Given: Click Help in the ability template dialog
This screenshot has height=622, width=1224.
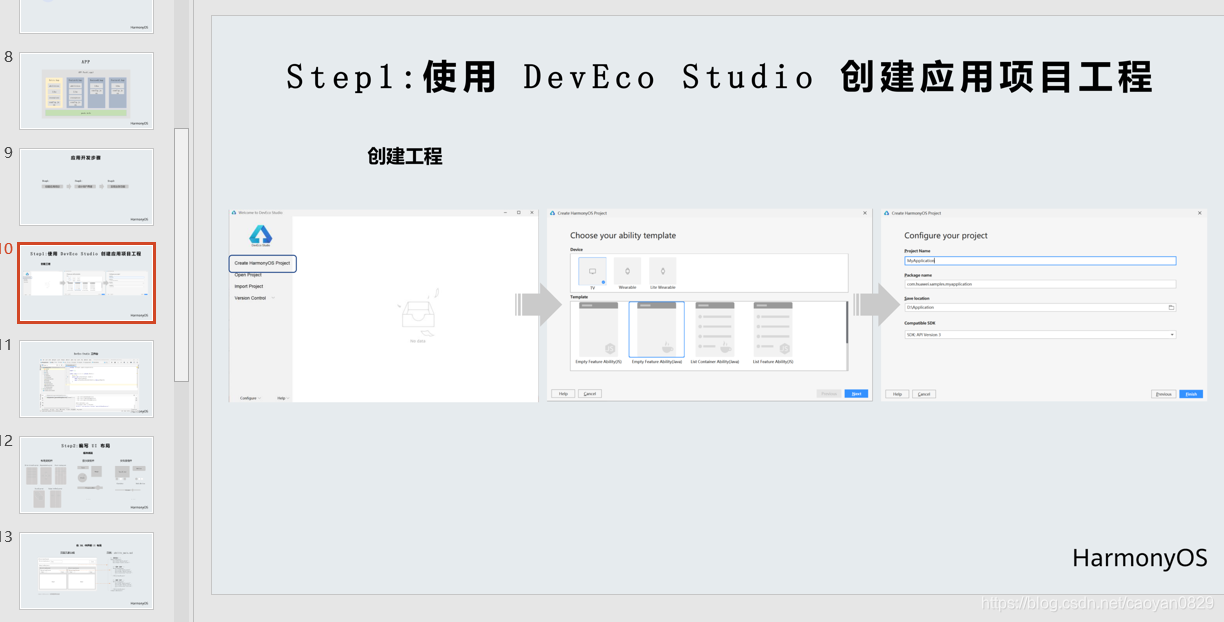Looking at the screenshot, I should 563,394.
